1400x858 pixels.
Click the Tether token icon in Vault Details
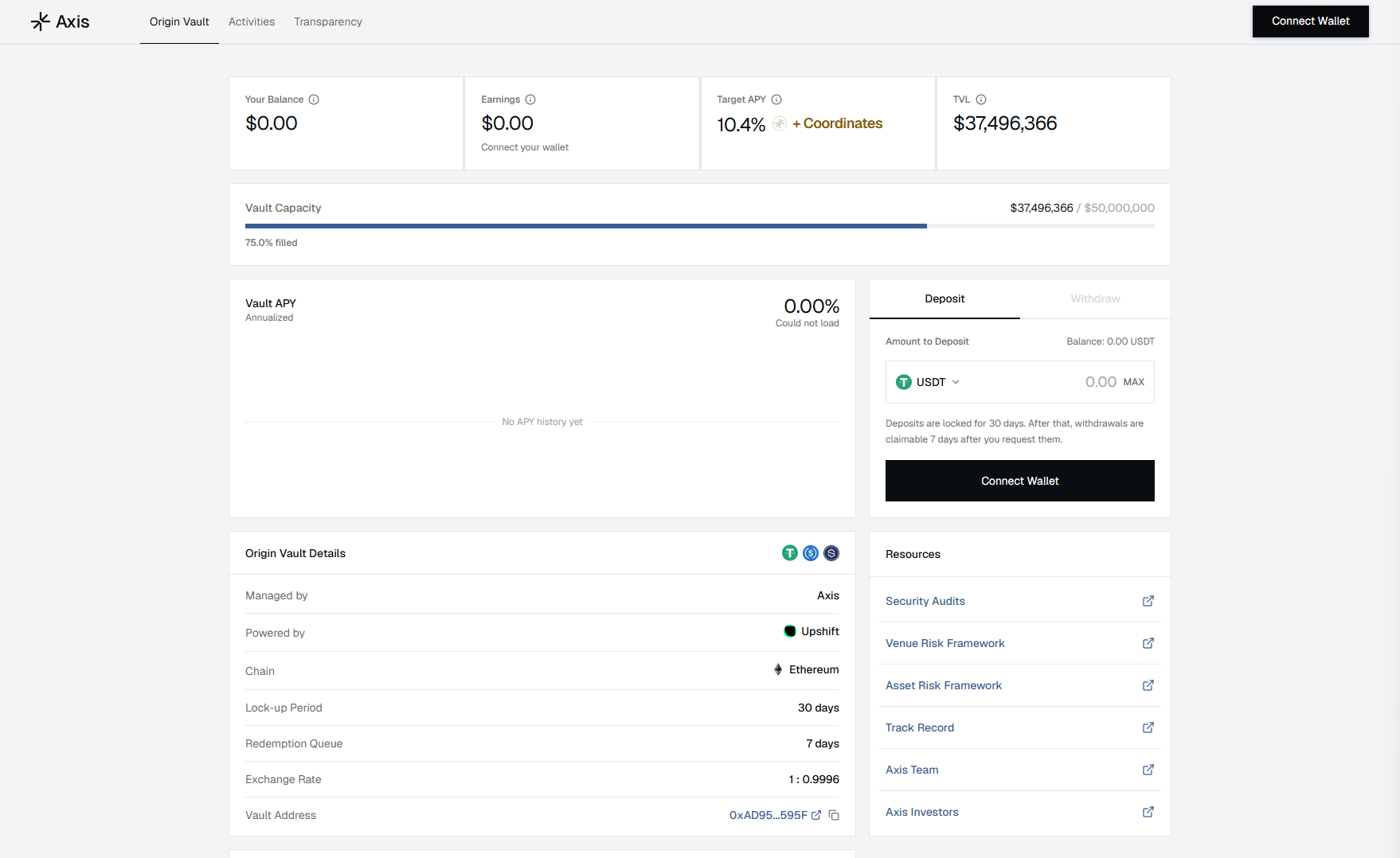click(790, 553)
